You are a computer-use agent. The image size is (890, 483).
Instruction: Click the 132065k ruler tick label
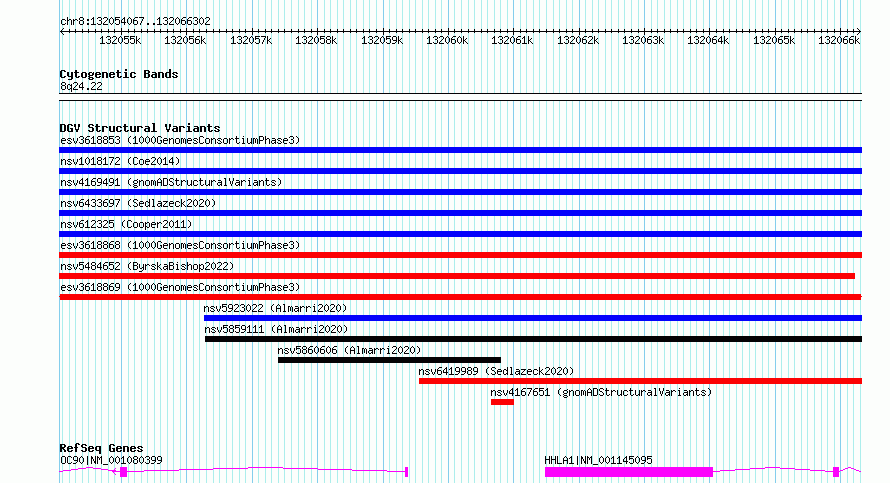(x=774, y=40)
